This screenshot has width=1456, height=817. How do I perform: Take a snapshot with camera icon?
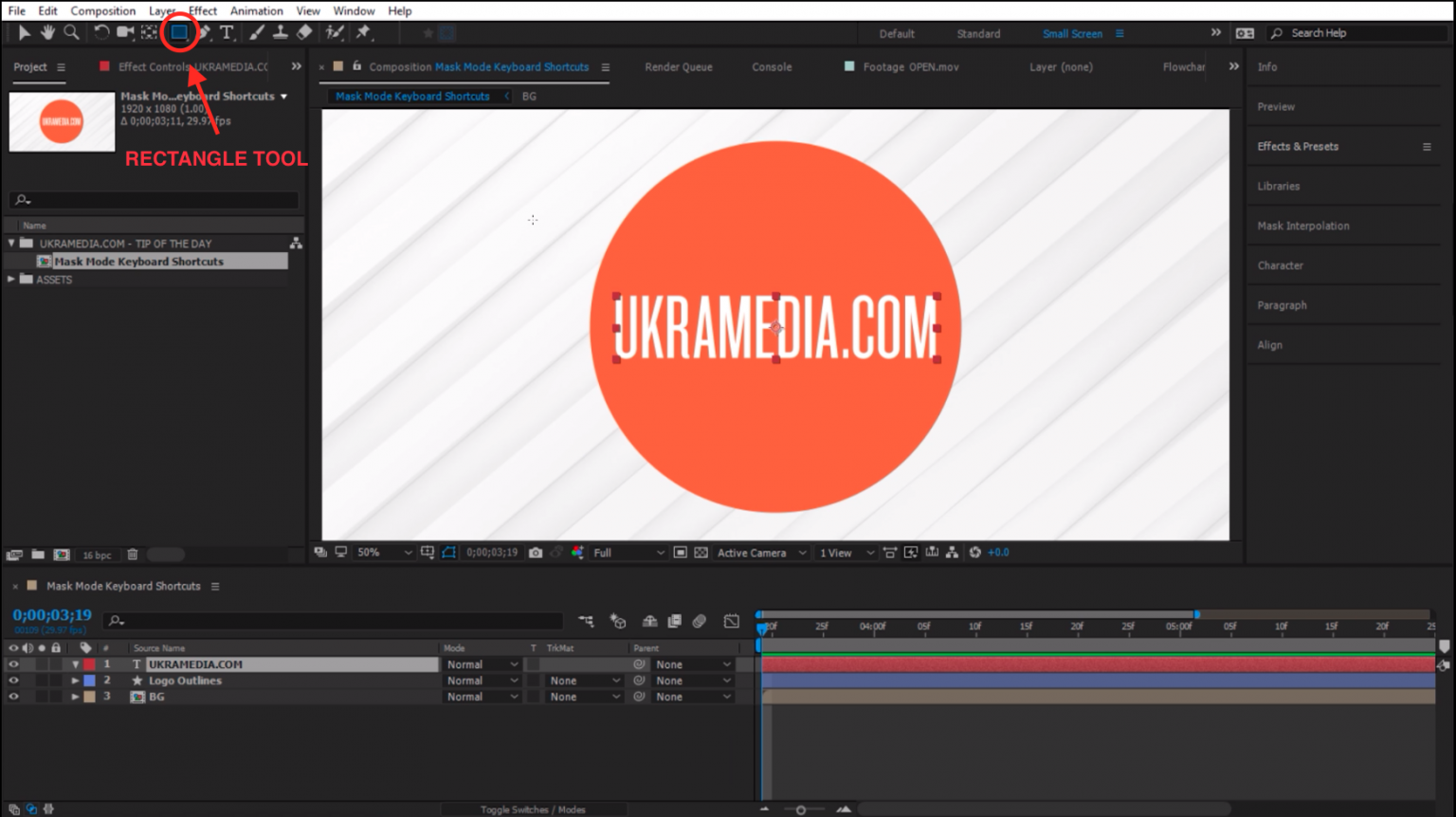click(536, 553)
